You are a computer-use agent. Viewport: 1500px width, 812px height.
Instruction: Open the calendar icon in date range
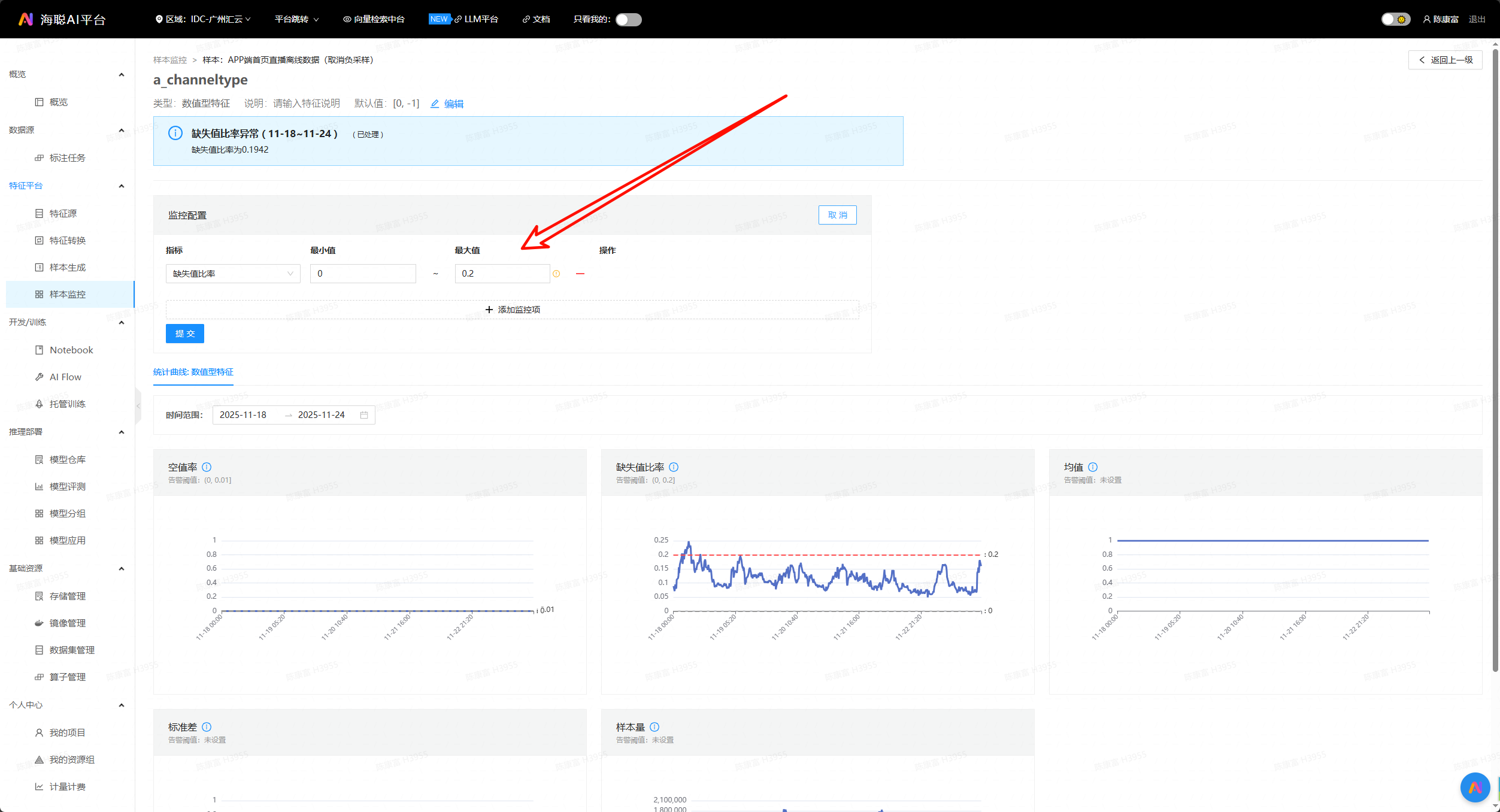click(x=364, y=415)
